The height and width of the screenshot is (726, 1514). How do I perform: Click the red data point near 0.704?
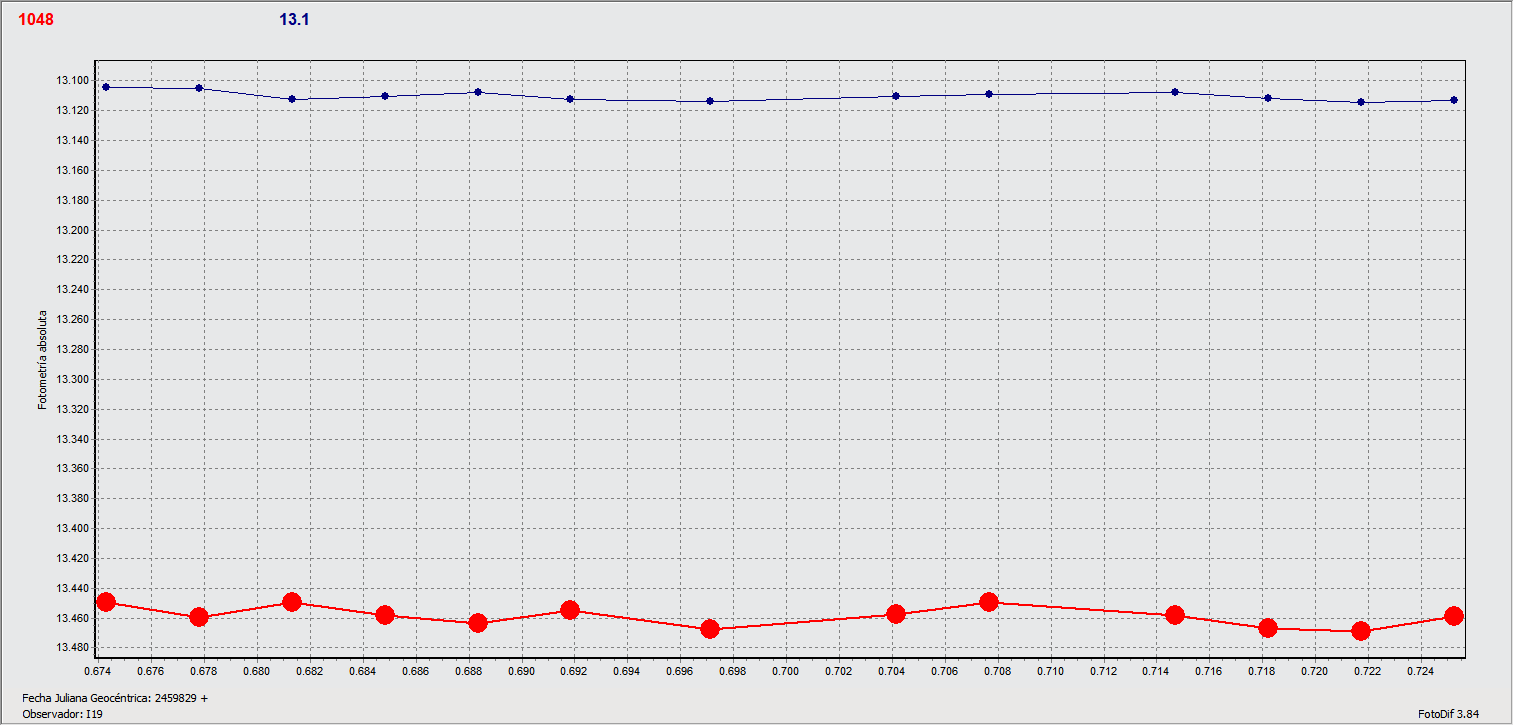pos(896,614)
